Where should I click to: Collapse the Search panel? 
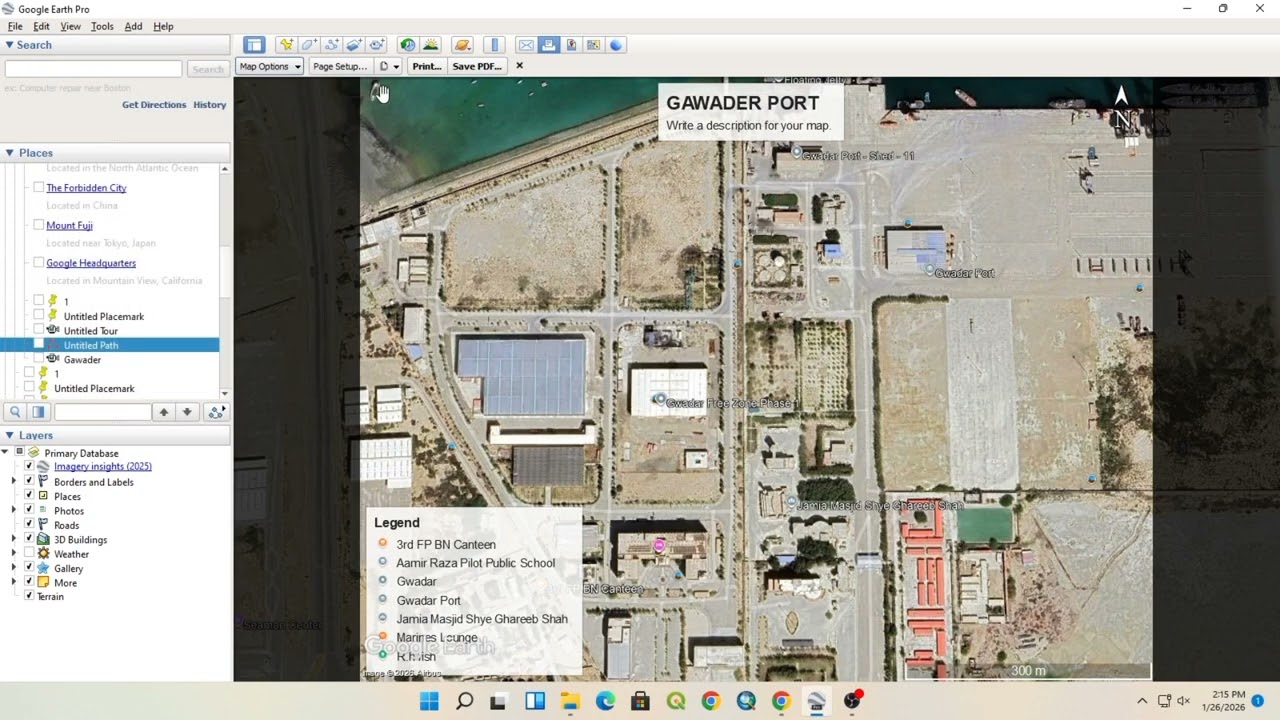(x=10, y=45)
